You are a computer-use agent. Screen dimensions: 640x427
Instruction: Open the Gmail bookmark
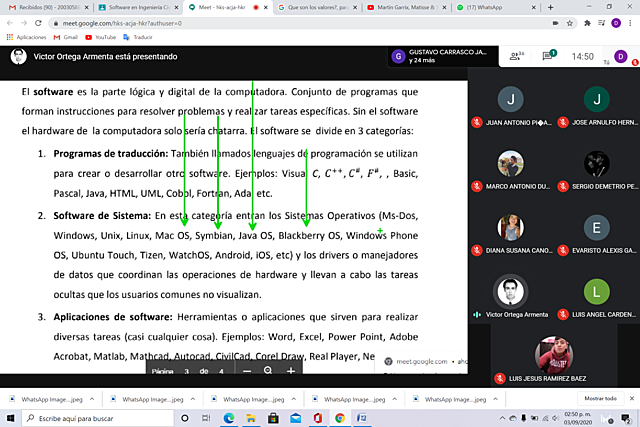coord(66,37)
